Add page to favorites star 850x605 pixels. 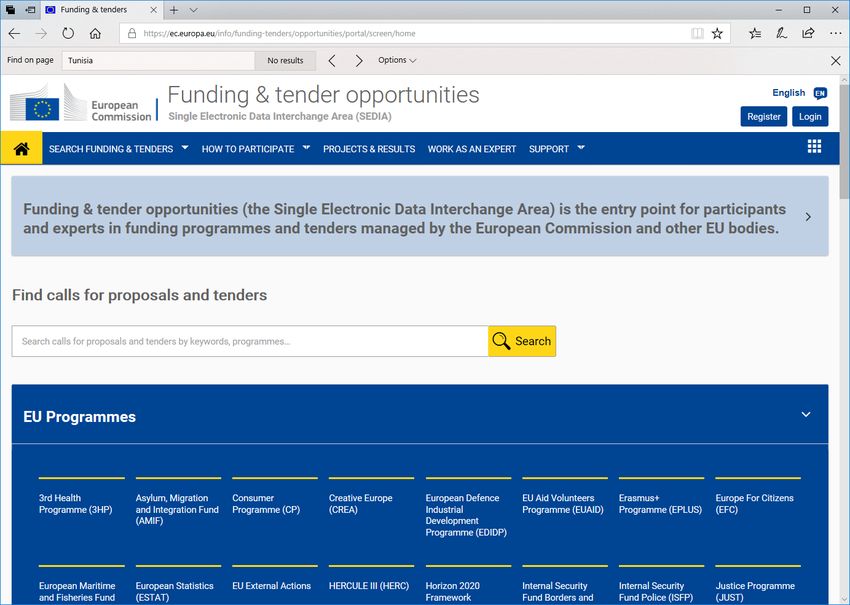pos(717,34)
